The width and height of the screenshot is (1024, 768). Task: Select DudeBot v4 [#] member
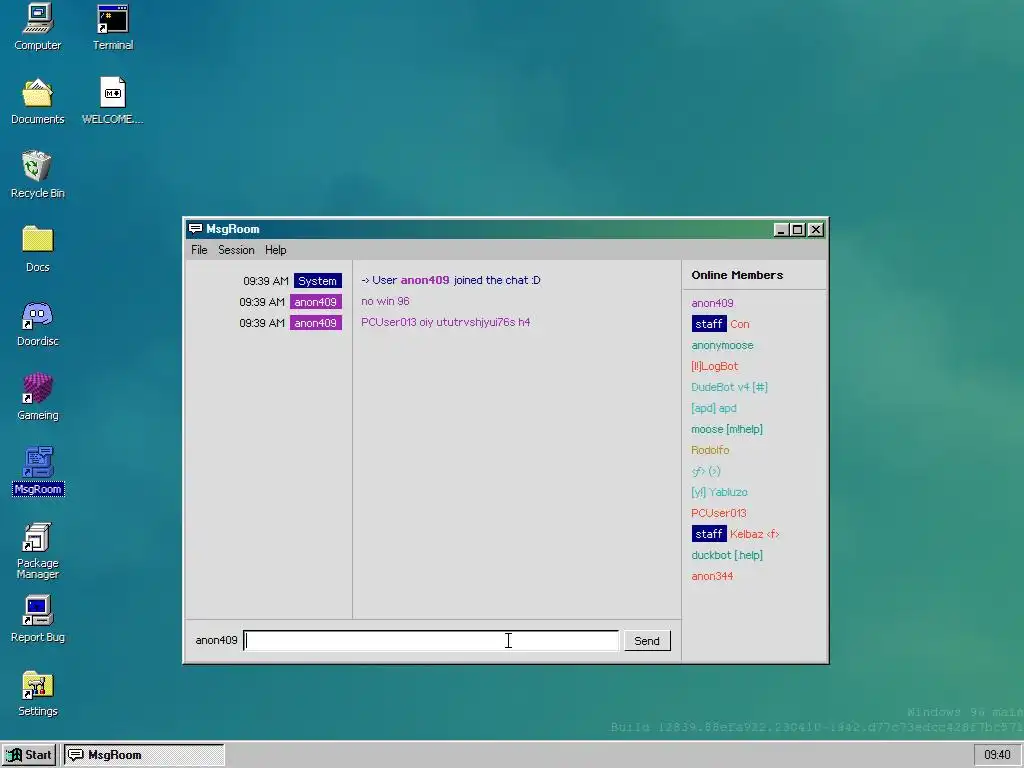(x=729, y=387)
